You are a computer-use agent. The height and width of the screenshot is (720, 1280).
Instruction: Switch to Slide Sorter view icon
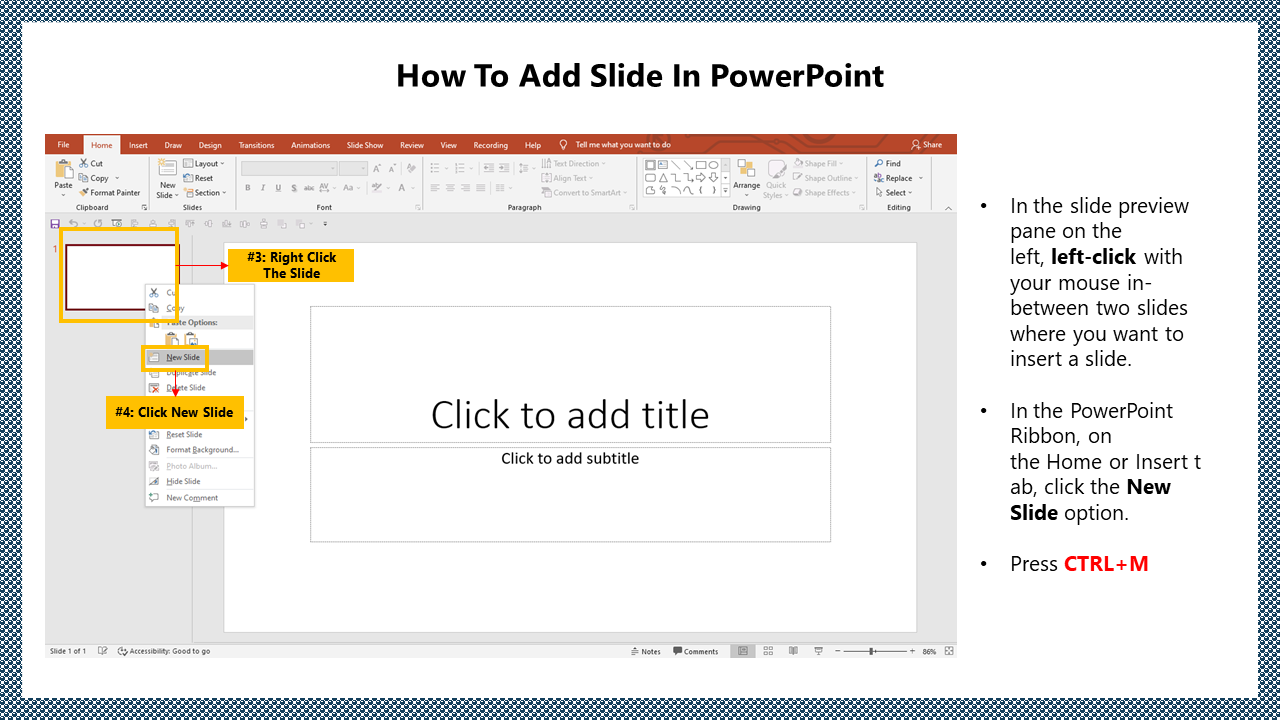point(768,651)
